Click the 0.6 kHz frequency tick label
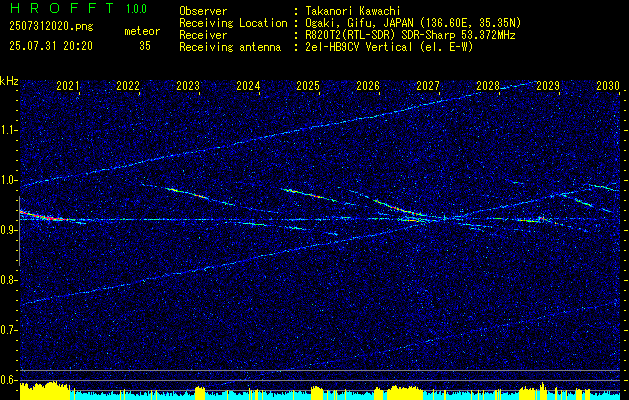The image size is (629, 400). point(8,380)
